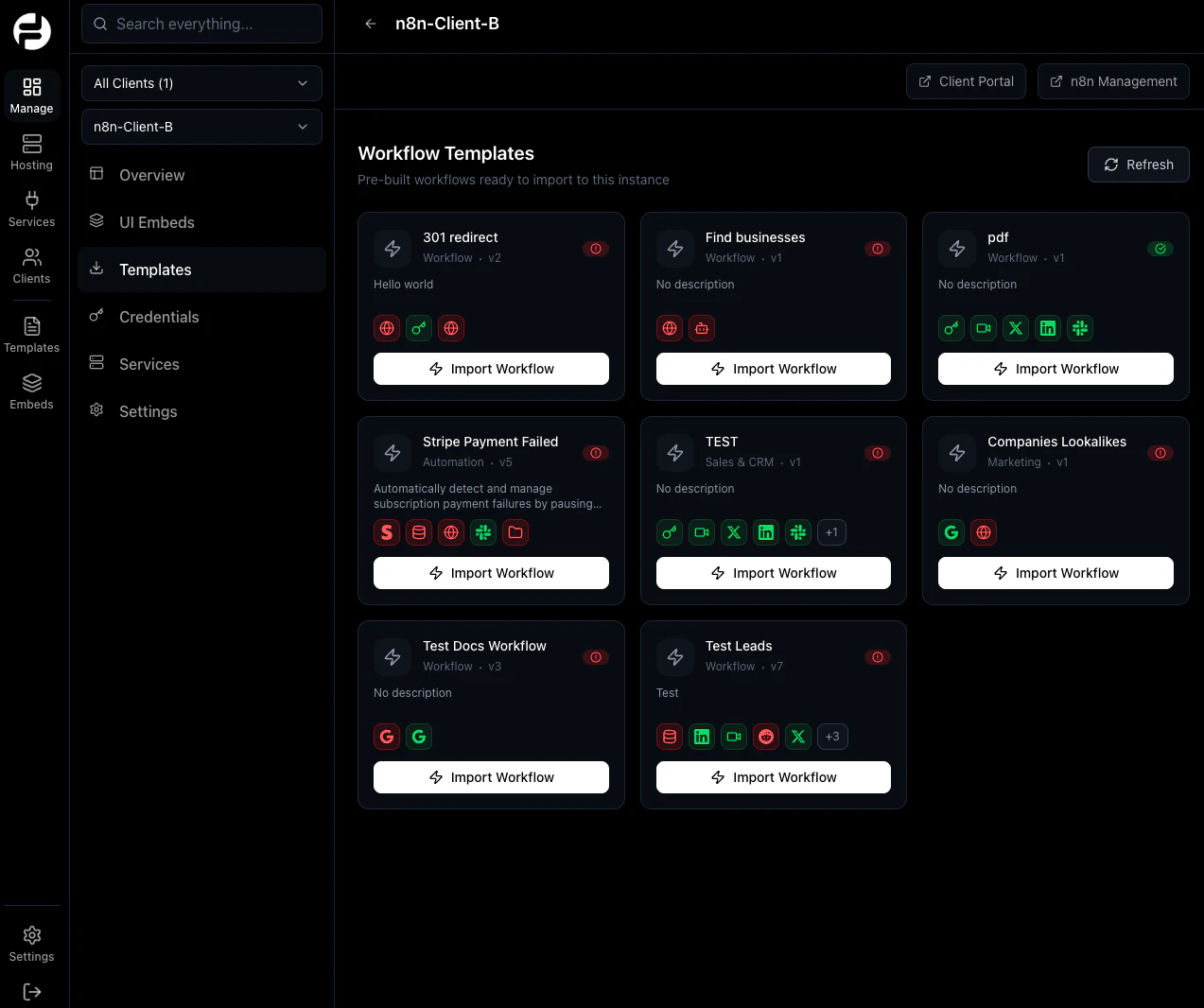
Task: Click the Hosting icon in the left rail
Action: (31, 151)
